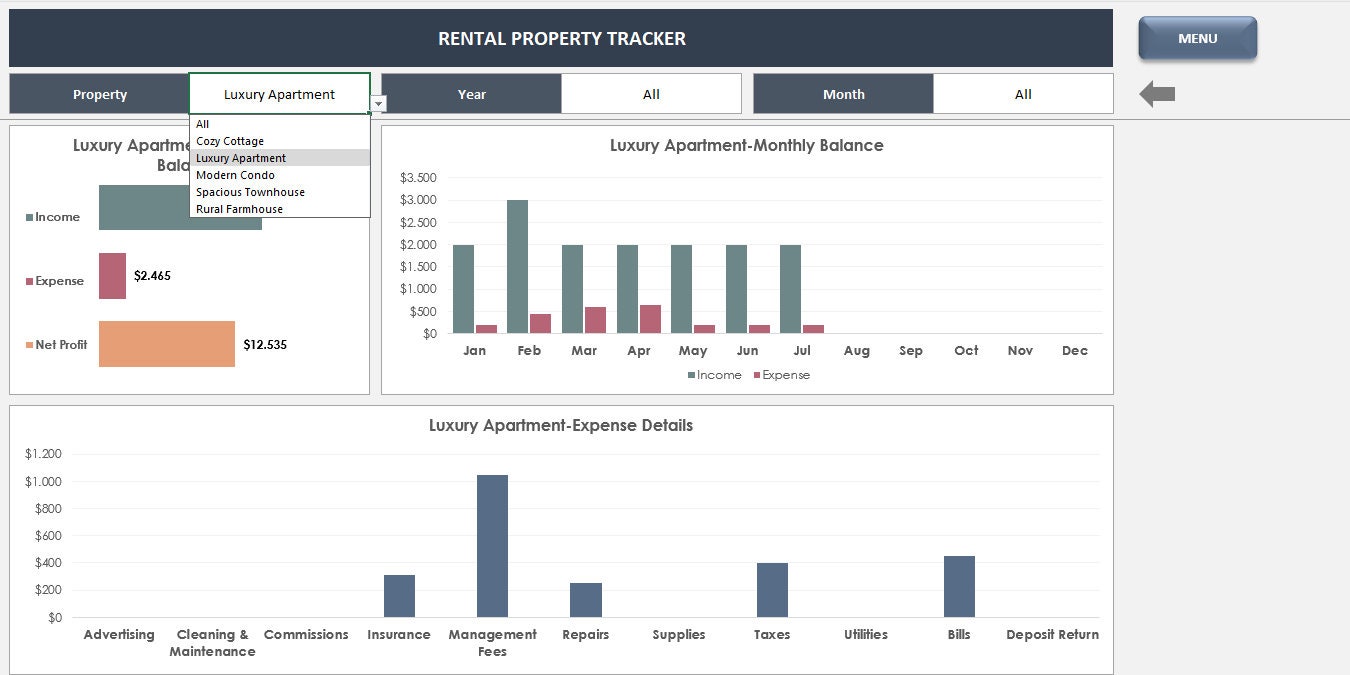Screen dimensions: 1350x675
Task: Click the Management Fees expense bar
Action: point(492,545)
